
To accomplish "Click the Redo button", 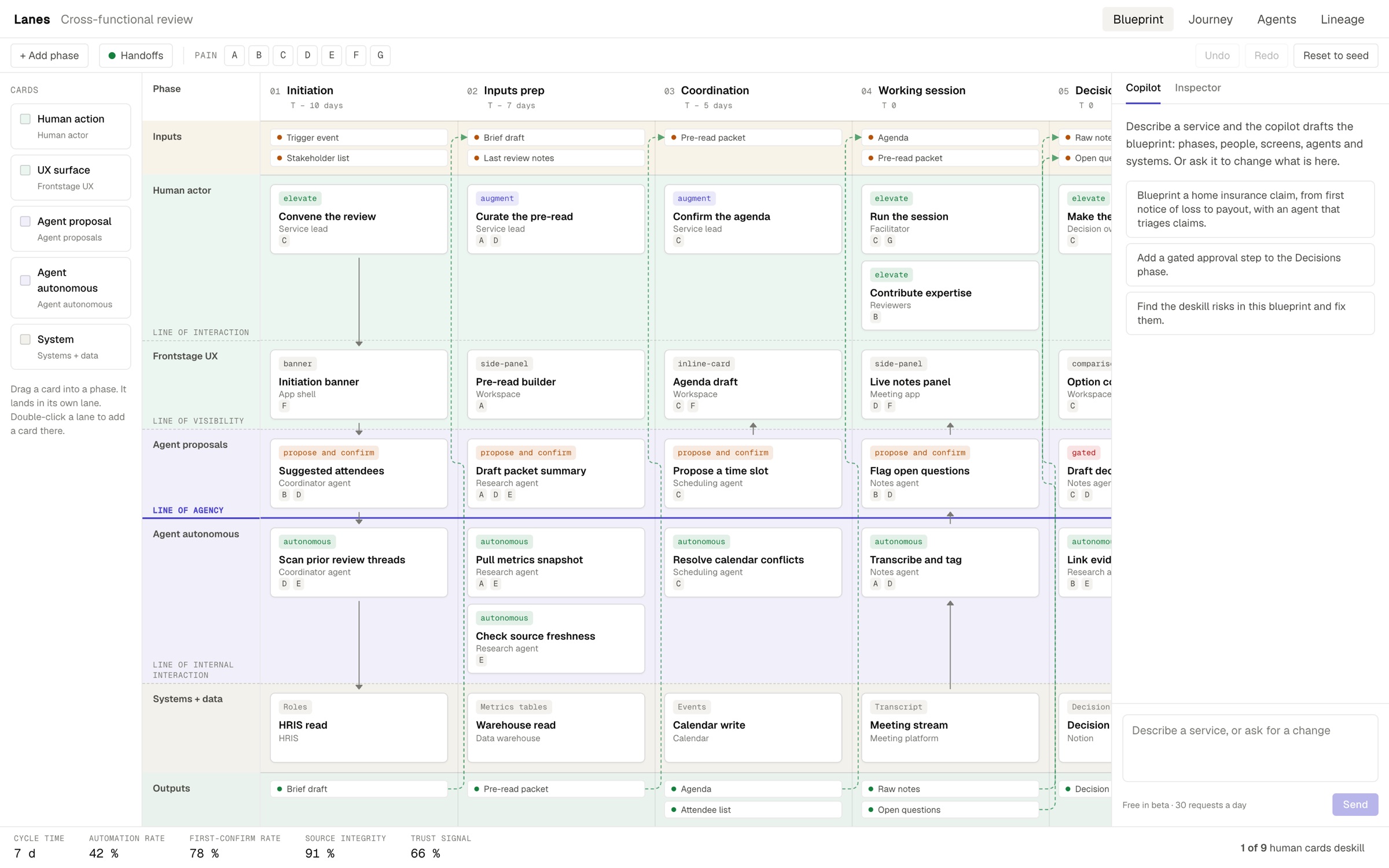I will [x=1266, y=56].
